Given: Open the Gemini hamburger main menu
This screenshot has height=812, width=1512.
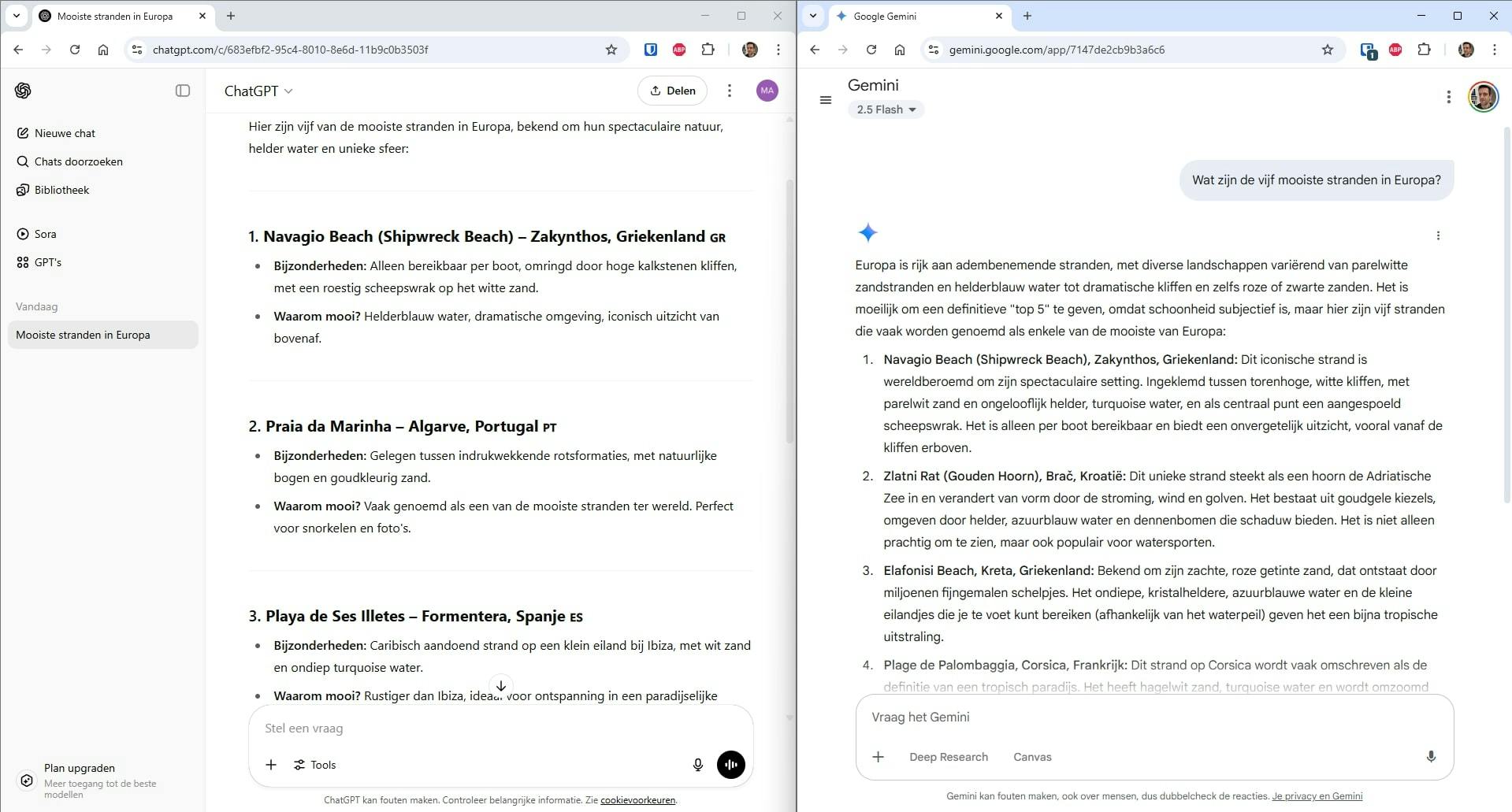Looking at the screenshot, I should [826, 100].
